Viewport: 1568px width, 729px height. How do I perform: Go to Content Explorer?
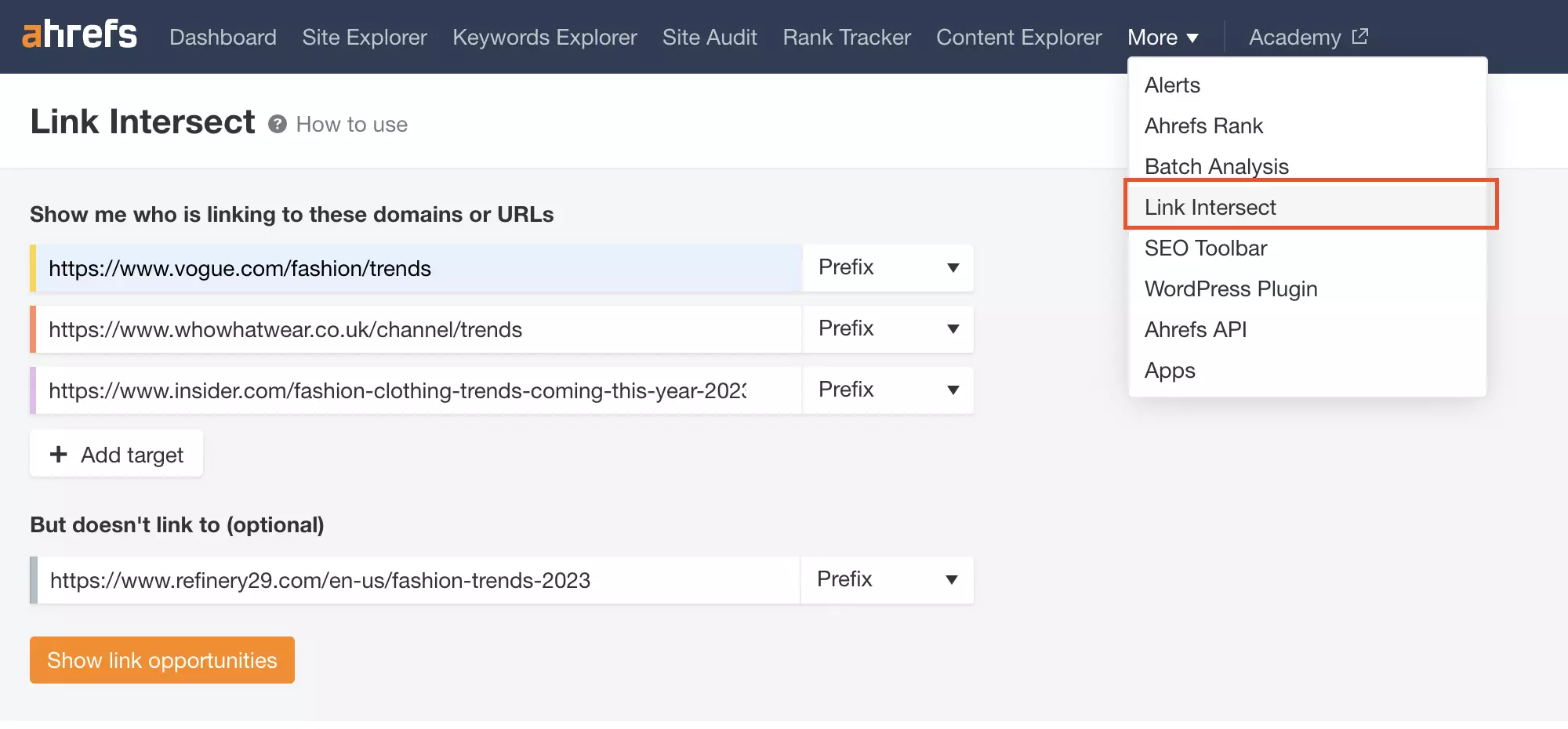(1019, 37)
